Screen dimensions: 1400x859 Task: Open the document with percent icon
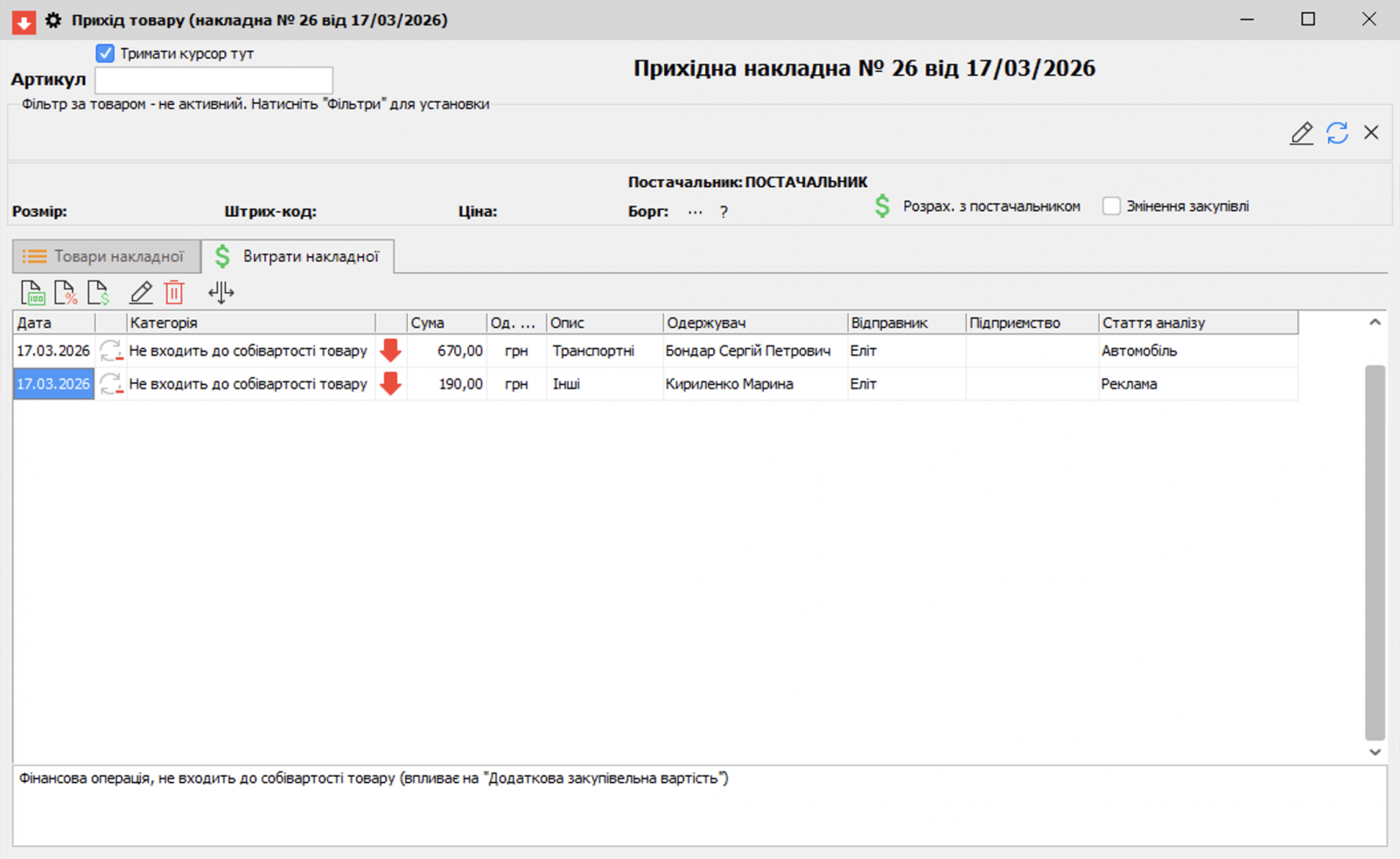coord(66,292)
